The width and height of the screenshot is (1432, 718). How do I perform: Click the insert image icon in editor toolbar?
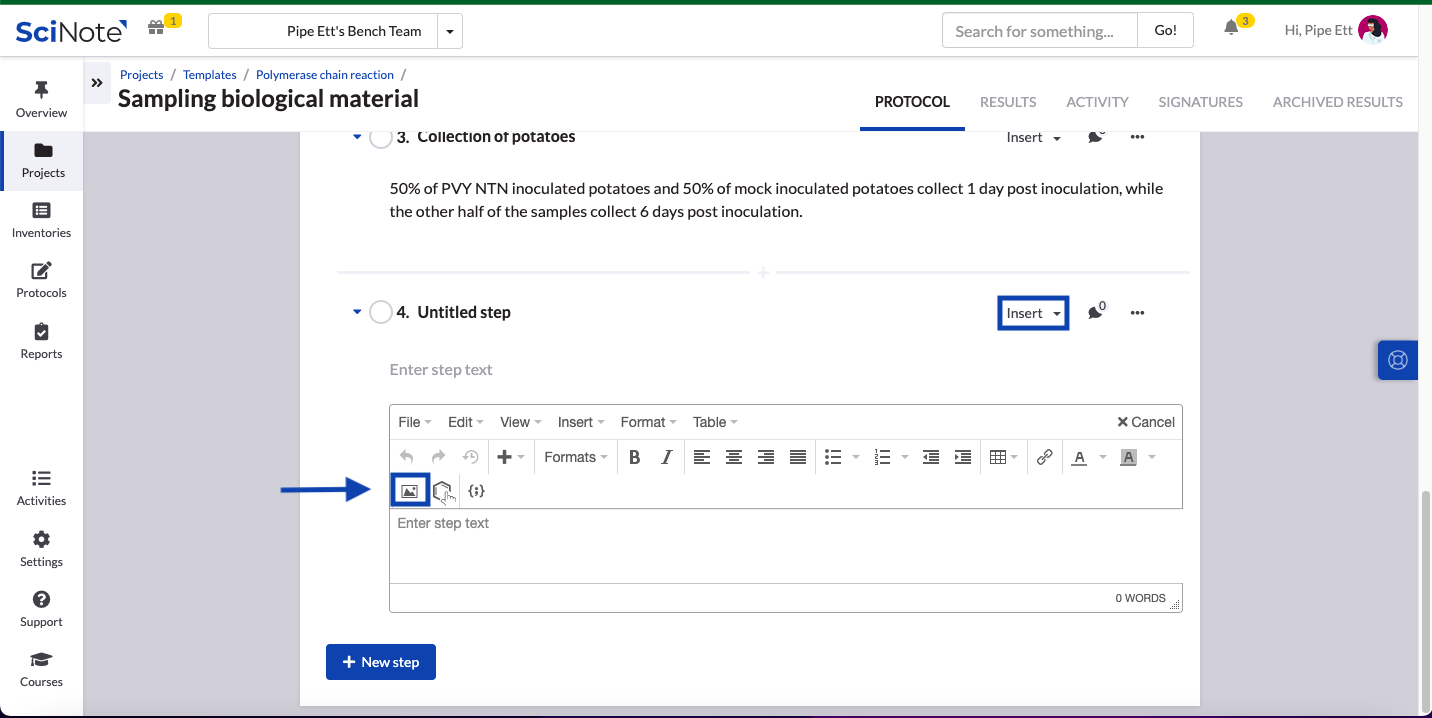pos(409,491)
